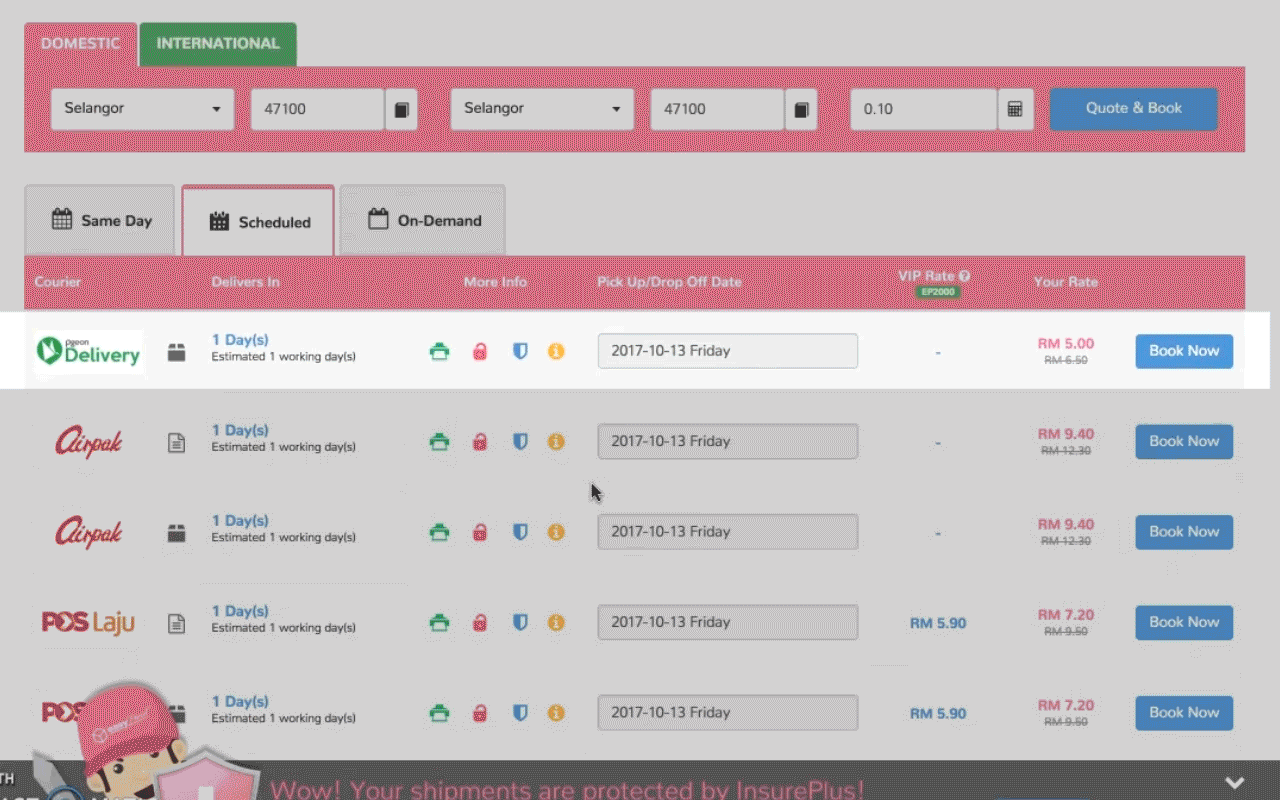Click the address book icon beside the second postcode
This screenshot has width=1280, height=800.
pyautogui.click(x=801, y=109)
